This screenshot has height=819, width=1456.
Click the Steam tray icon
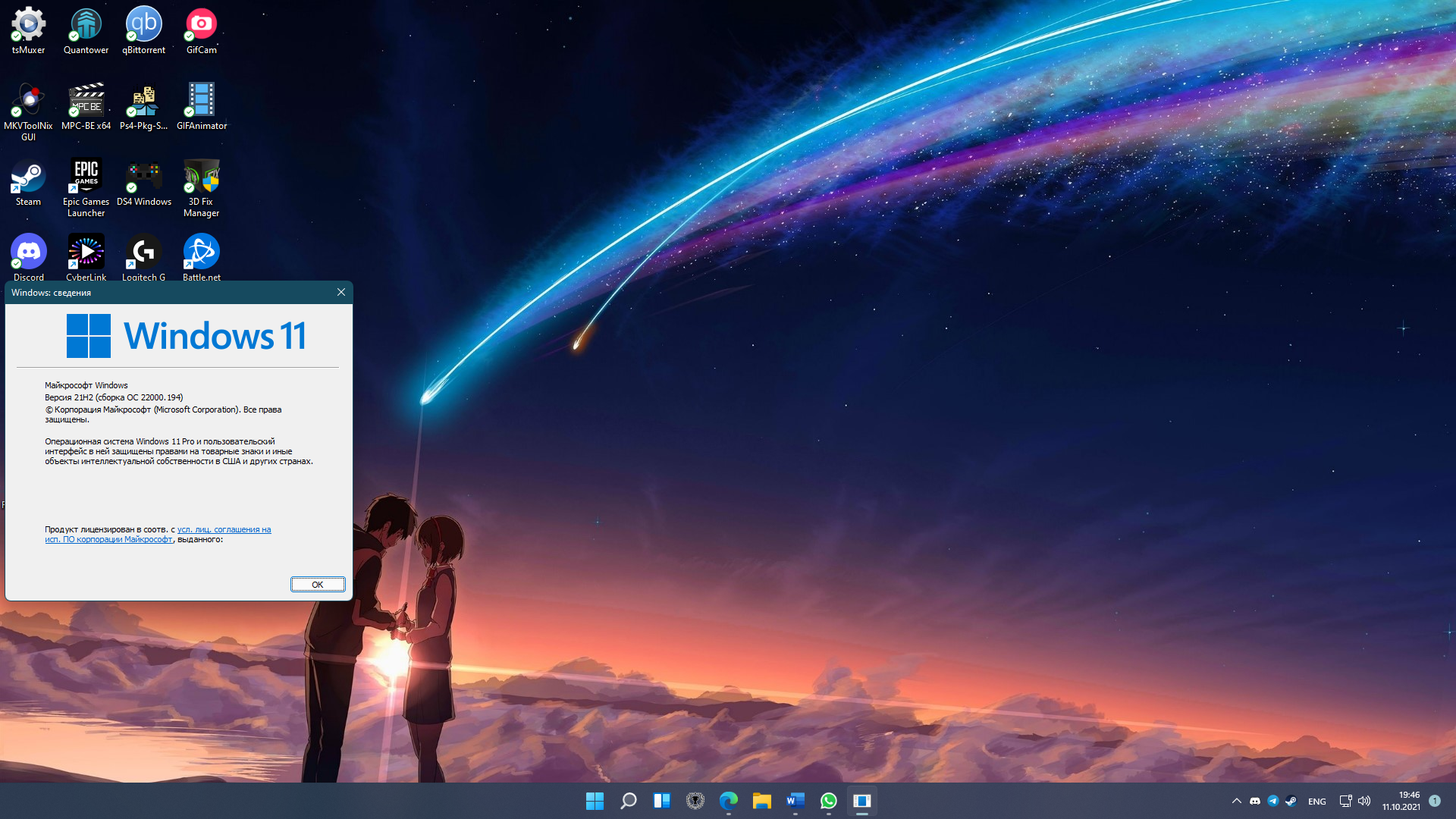tap(1291, 801)
